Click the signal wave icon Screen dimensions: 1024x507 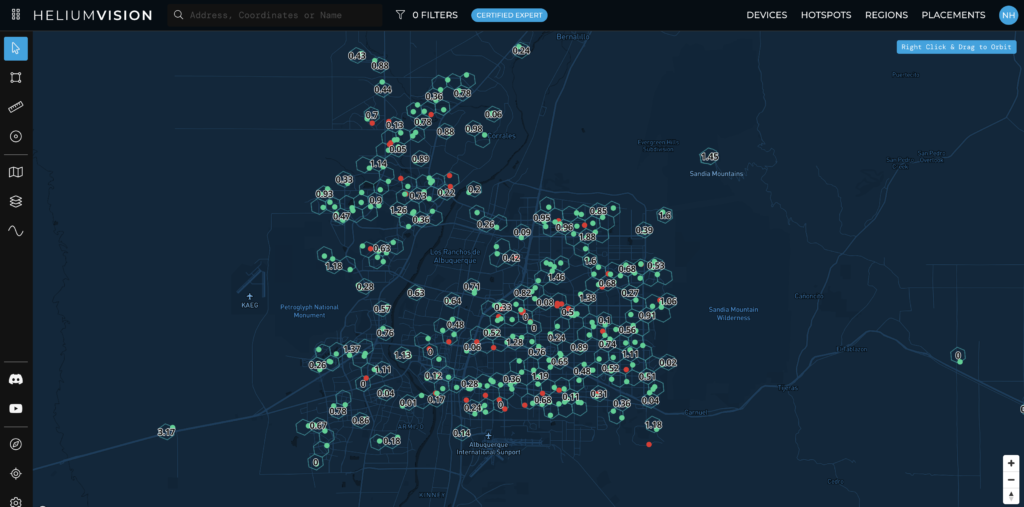tap(16, 230)
